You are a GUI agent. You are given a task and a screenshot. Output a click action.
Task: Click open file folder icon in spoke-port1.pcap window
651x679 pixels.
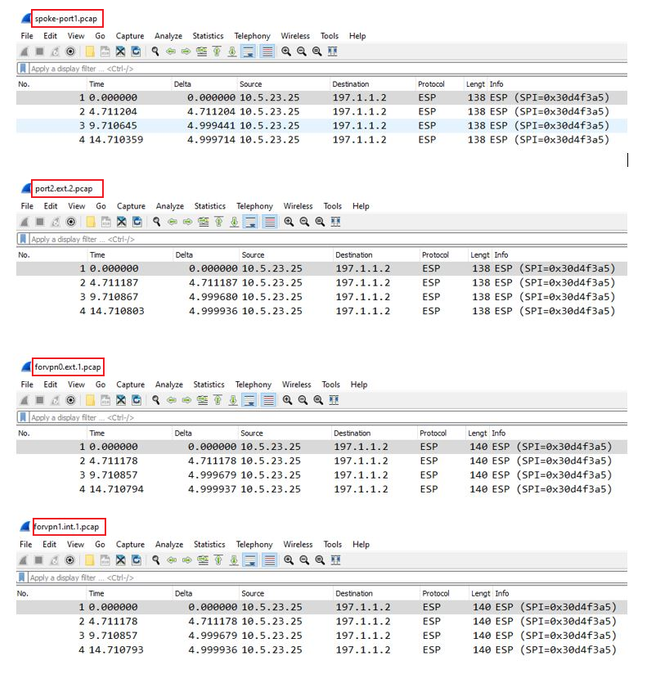click(x=90, y=52)
